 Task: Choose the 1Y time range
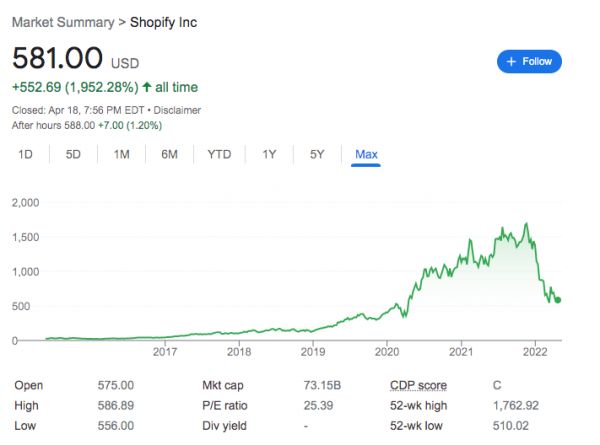(269, 154)
